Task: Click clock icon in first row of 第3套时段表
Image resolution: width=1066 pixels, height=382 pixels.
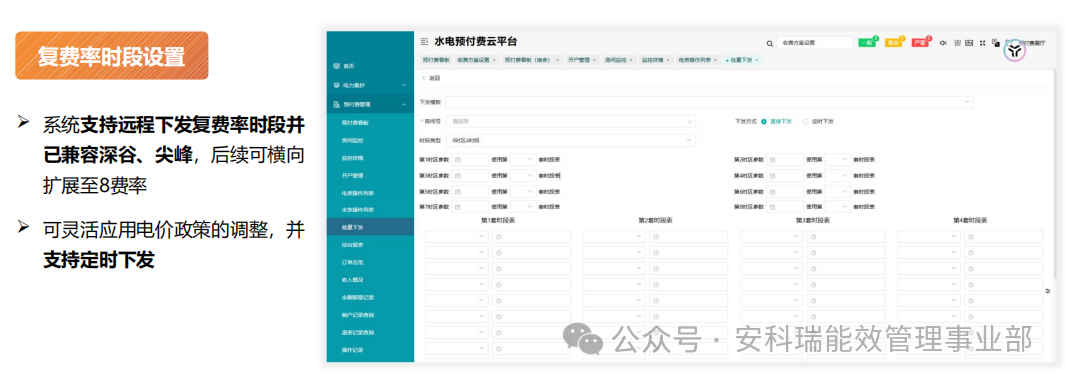Action: 813,237
